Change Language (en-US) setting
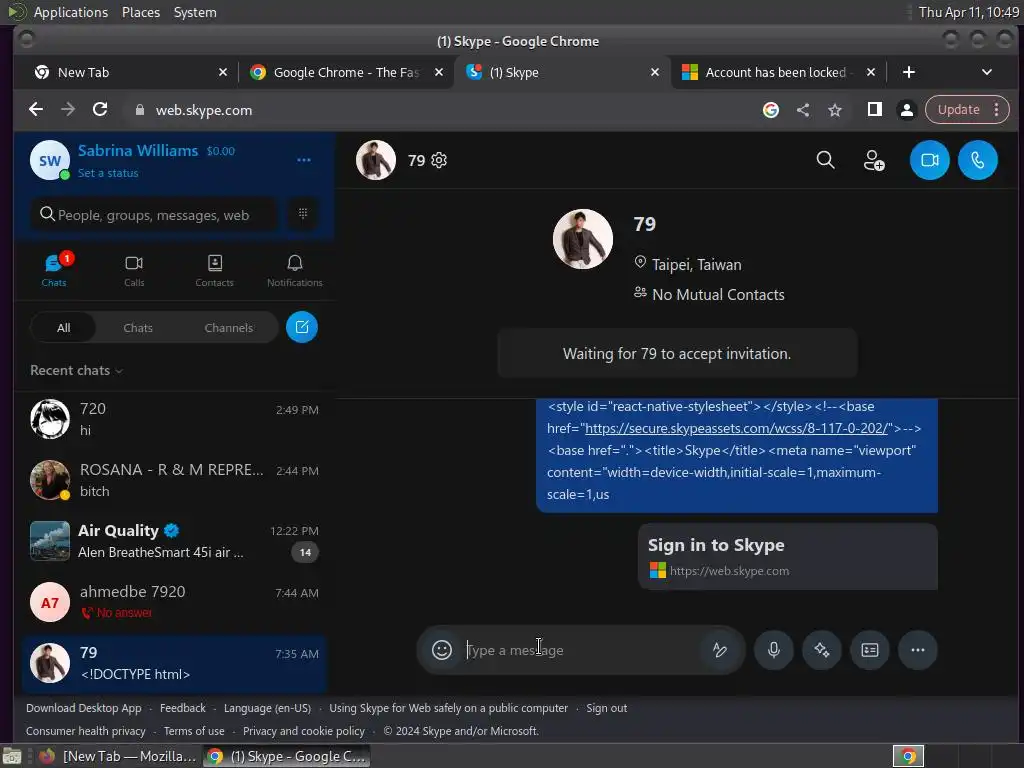The width and height of the screenshot is (1024, 768). 267,708
